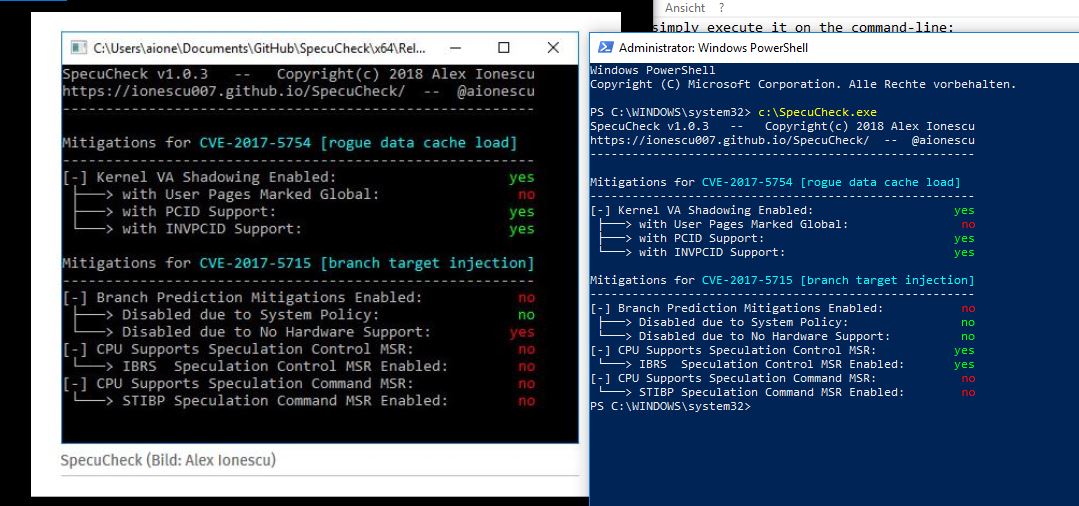Click 'with INVPCID Support:' line in PowerShell

coord(712,252)
